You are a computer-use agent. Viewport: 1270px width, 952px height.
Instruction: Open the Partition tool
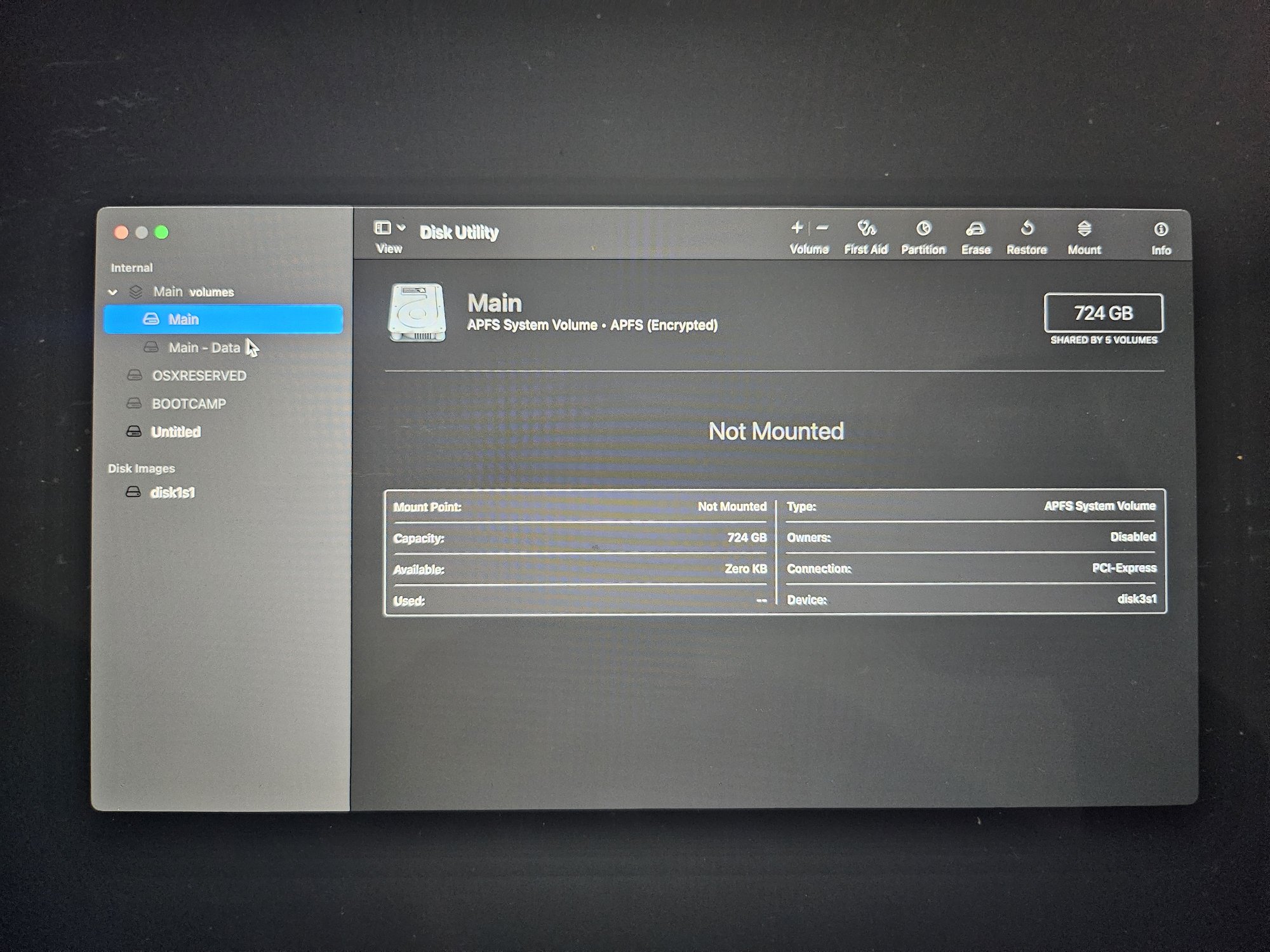(923, 229)
